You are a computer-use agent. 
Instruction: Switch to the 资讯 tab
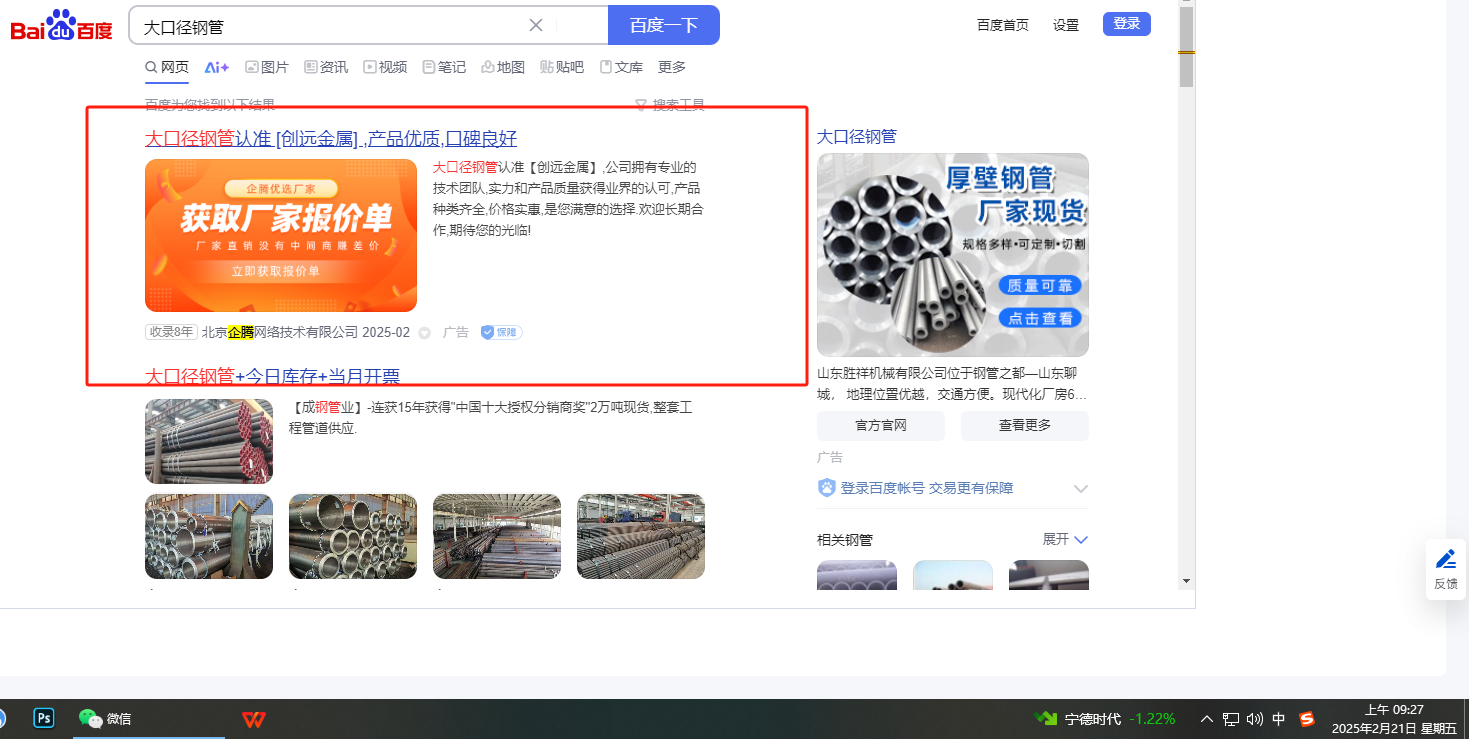(x=326, y=67)
